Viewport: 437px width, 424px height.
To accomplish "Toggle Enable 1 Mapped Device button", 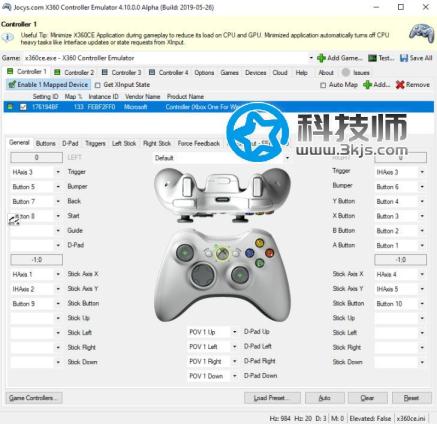I will (x=48, y=85).
